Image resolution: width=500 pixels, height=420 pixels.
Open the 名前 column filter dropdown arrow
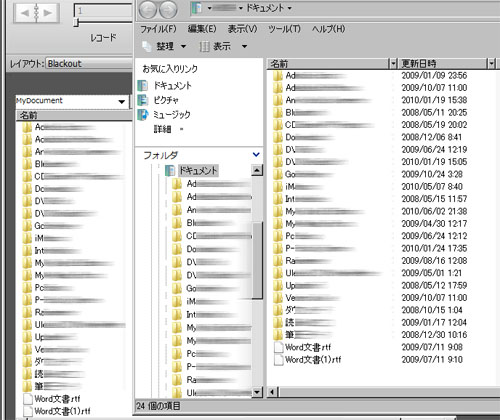pos(393,63)
